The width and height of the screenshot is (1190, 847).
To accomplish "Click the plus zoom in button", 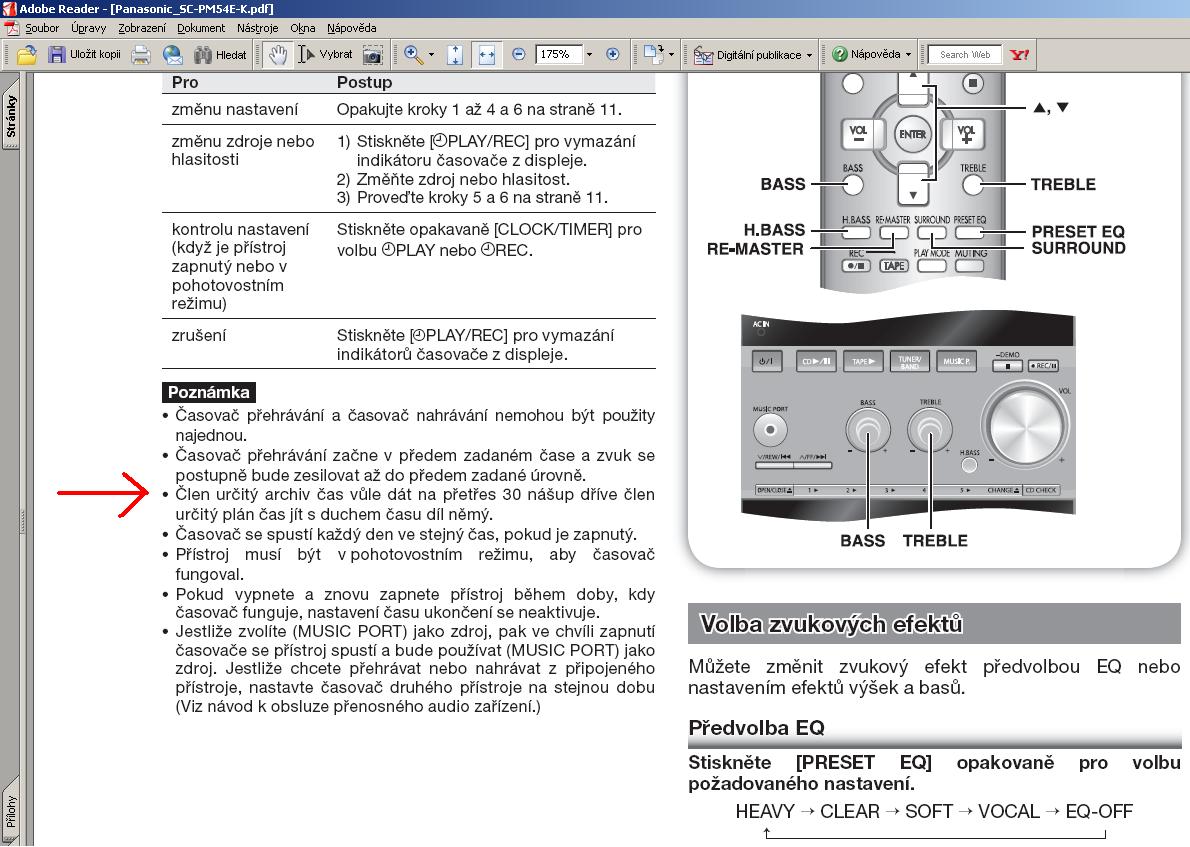I will (x=612, y=55).
